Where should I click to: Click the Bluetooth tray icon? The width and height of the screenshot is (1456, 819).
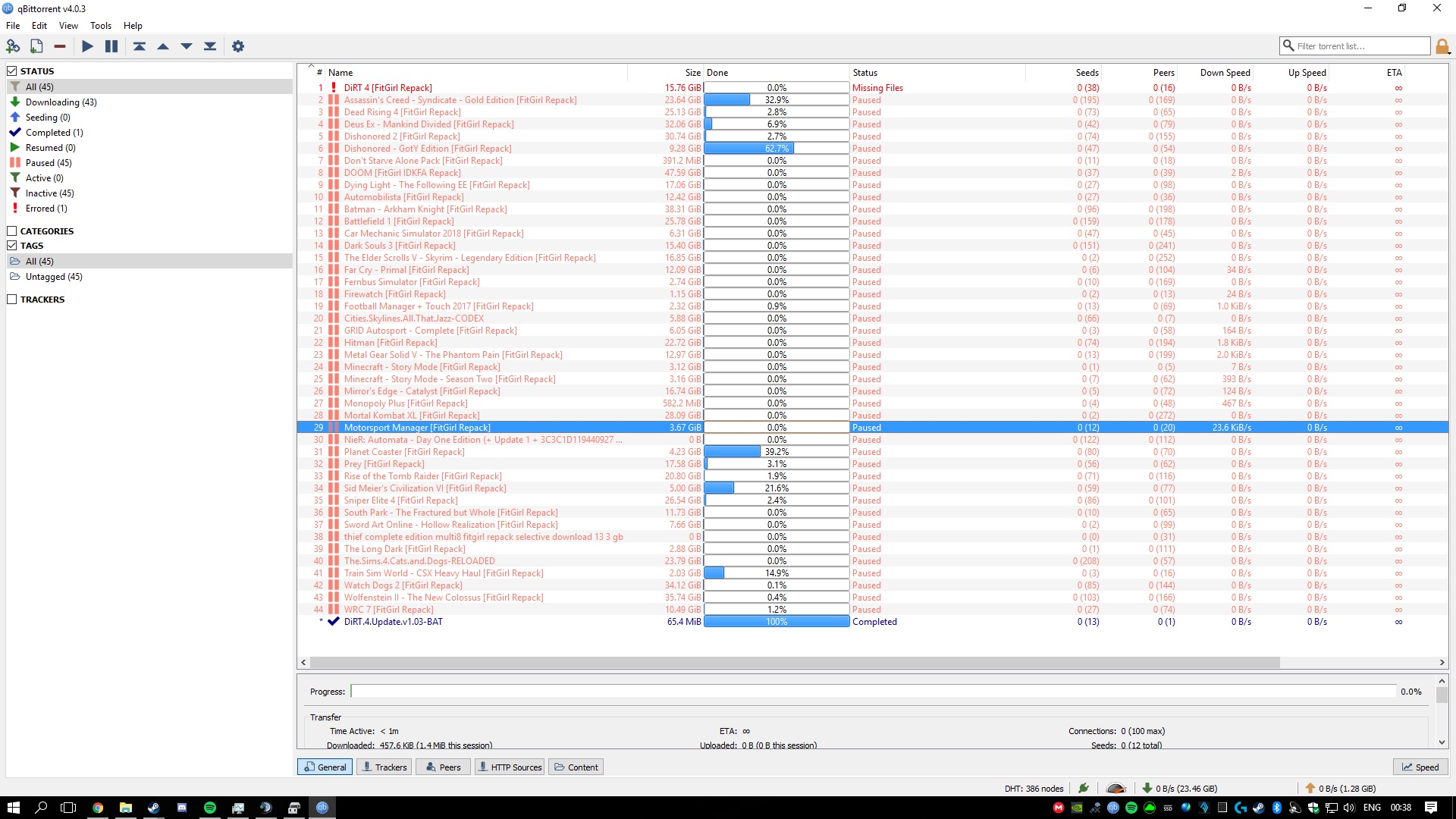(x=1276, y=808)
